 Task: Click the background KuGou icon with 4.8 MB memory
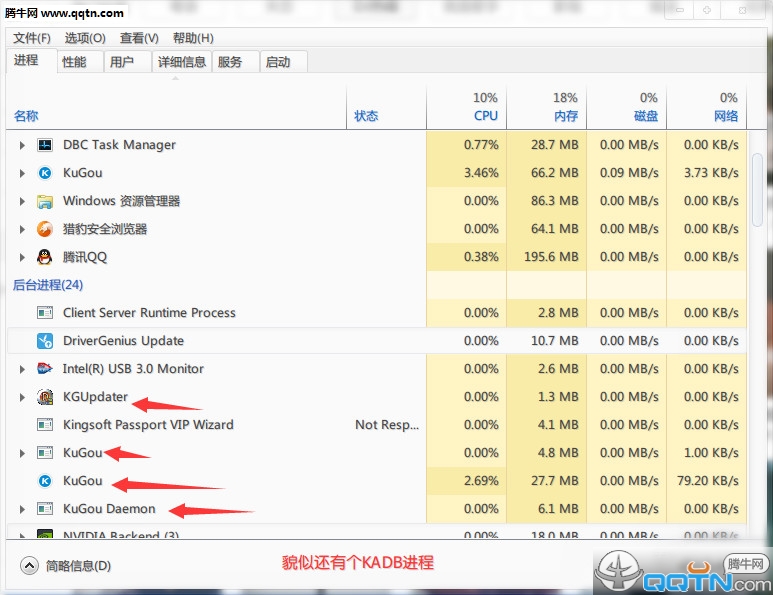(45, 453)
